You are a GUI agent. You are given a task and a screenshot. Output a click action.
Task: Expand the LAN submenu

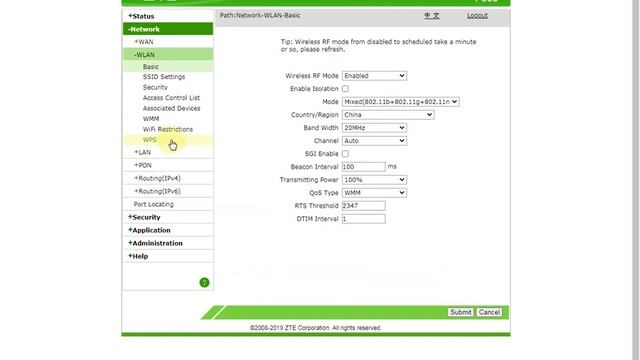[168, 152]
